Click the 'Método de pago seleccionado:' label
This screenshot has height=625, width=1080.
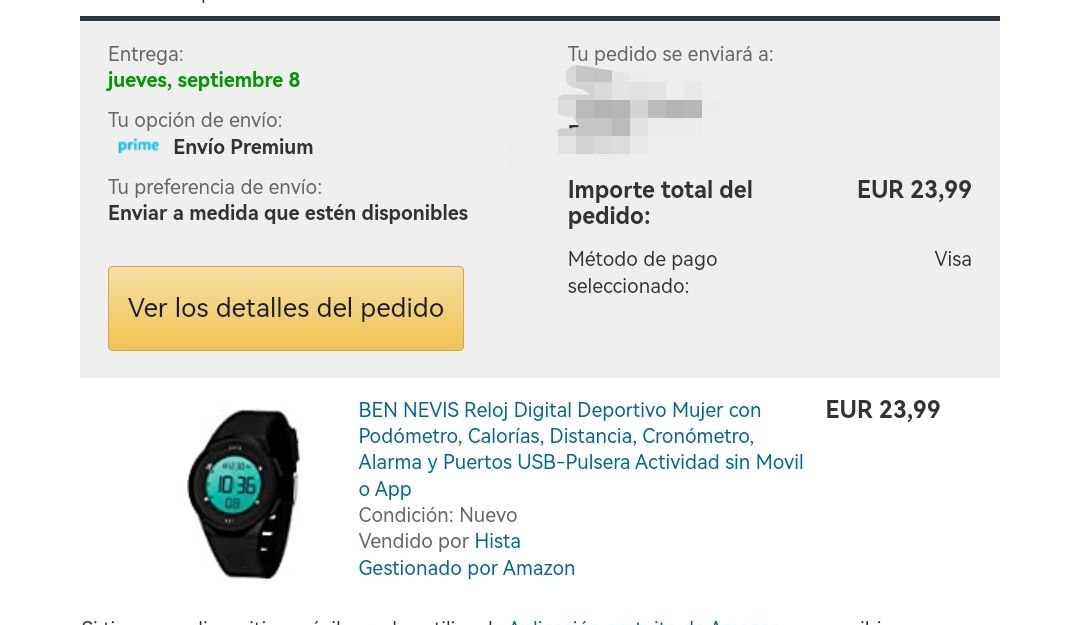coord(642,272)
